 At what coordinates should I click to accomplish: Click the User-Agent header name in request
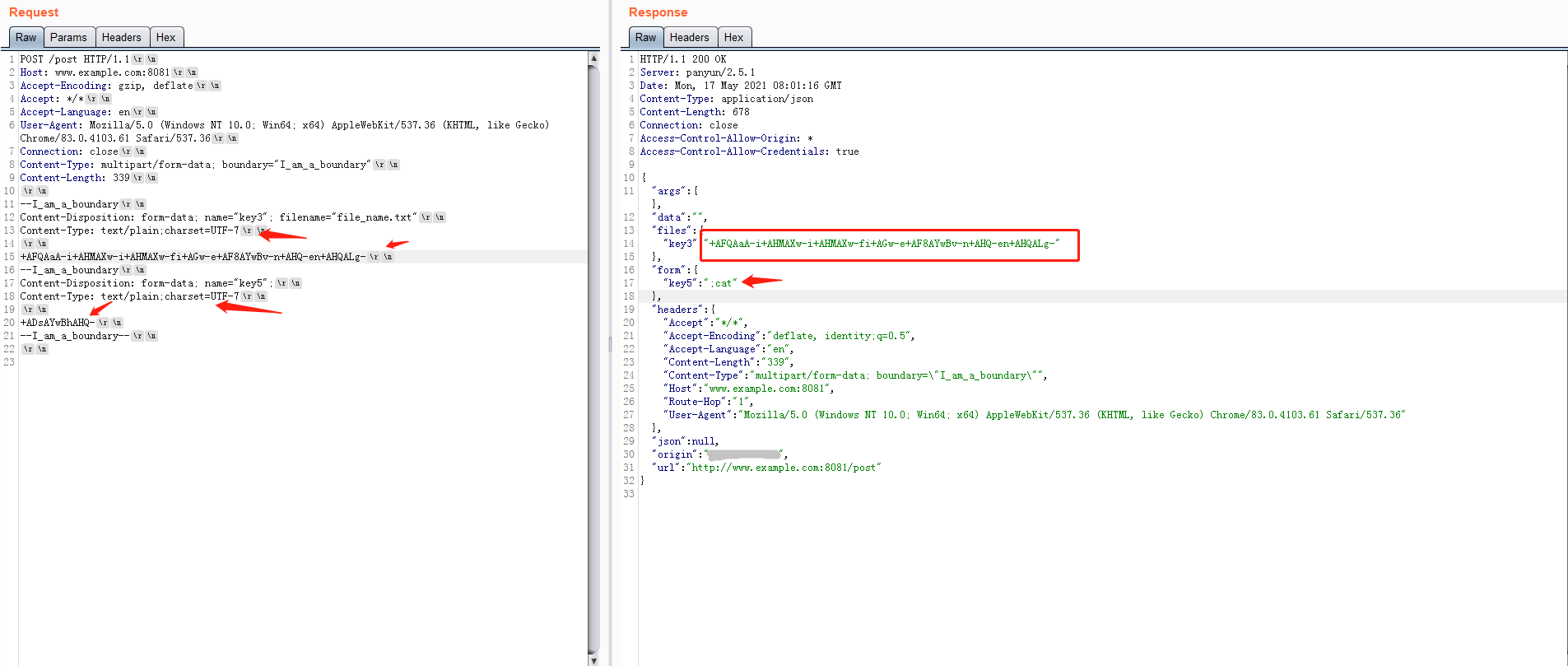[51, 125]
